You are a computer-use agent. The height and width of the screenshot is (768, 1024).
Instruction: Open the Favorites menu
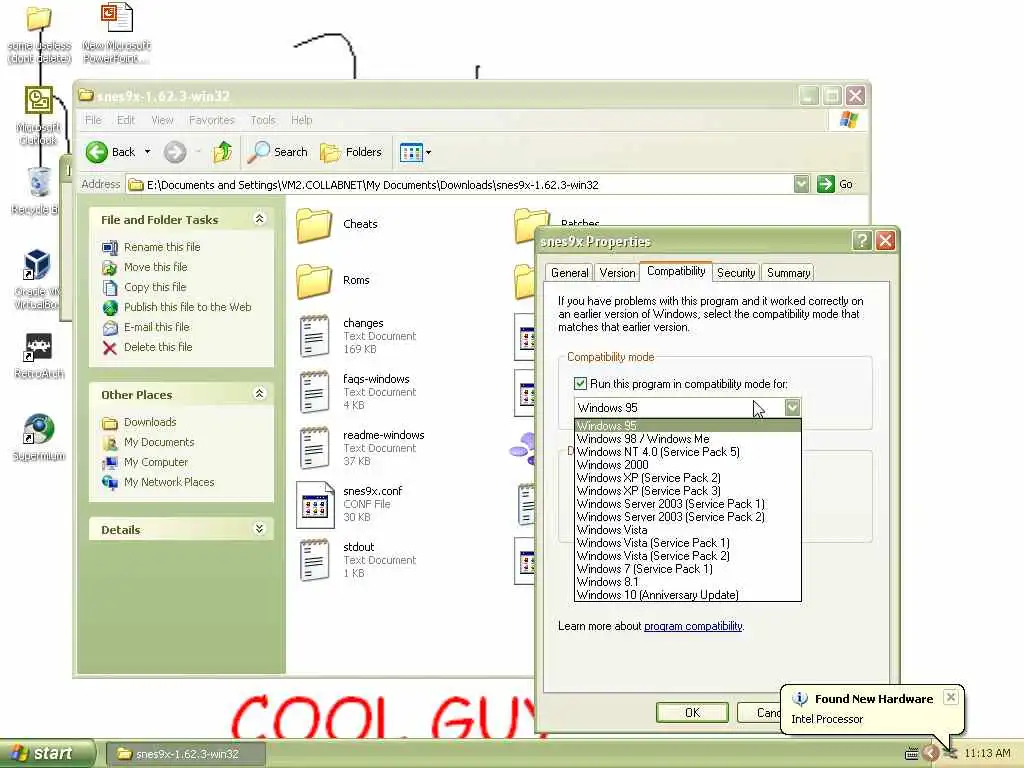click(x=212, y=120)
